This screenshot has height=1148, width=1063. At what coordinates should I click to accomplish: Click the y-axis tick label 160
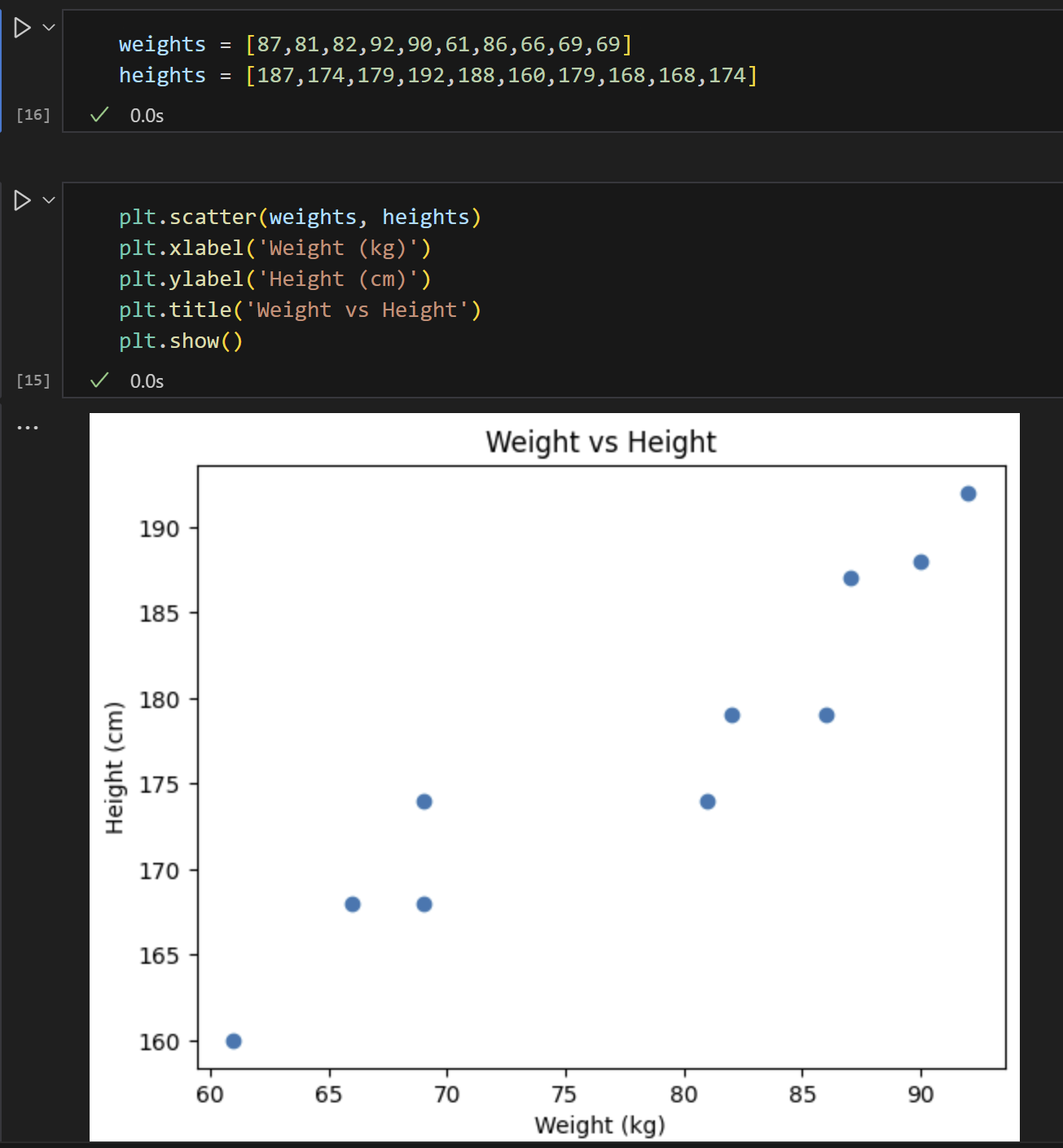[159, 1042]
